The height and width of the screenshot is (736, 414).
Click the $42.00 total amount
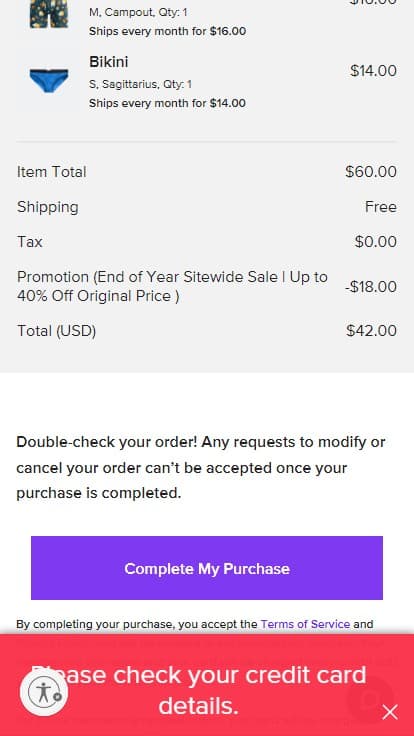[x=371, y=331]
